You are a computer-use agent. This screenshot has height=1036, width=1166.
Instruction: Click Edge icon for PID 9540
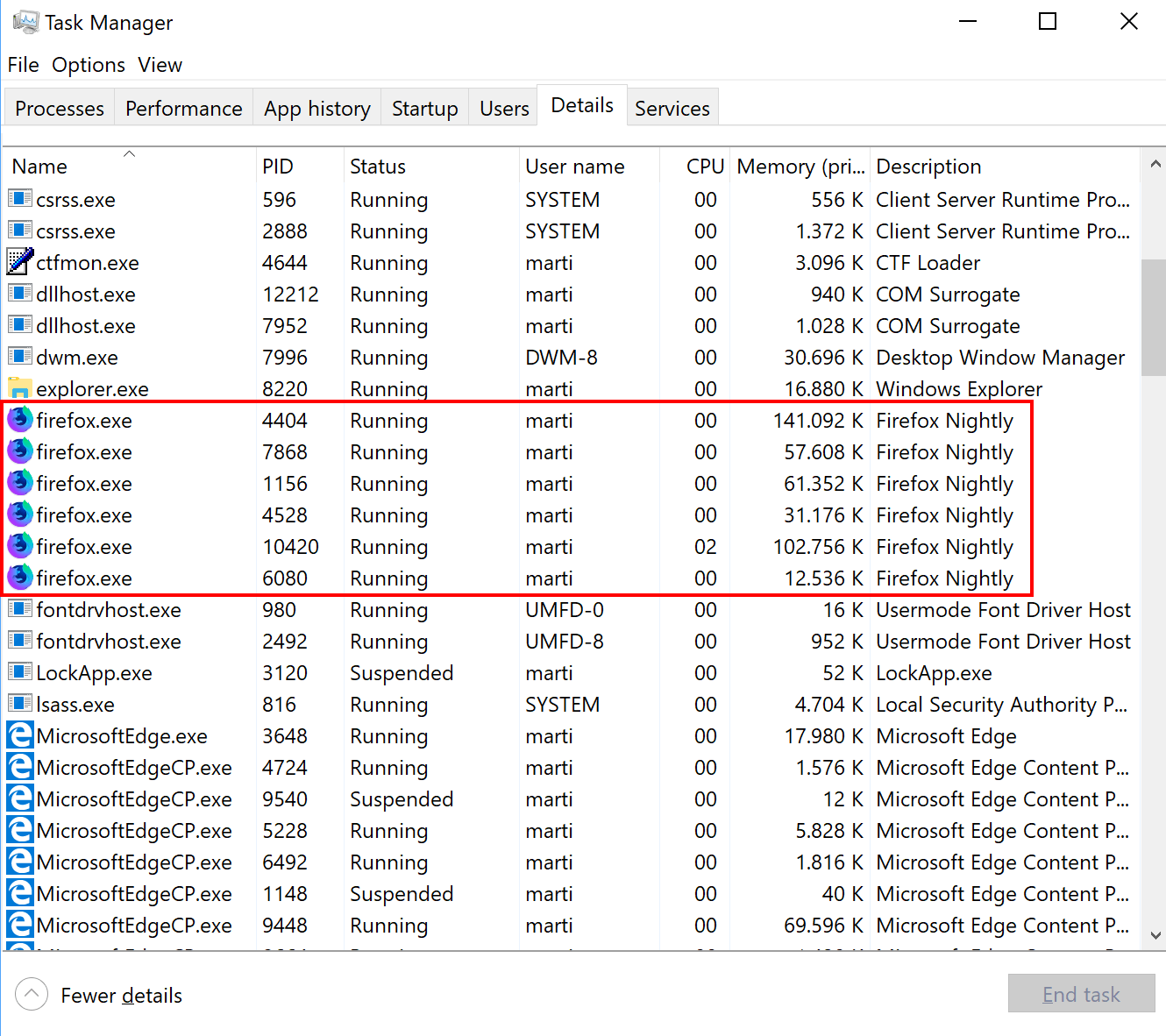pos(19,798)
